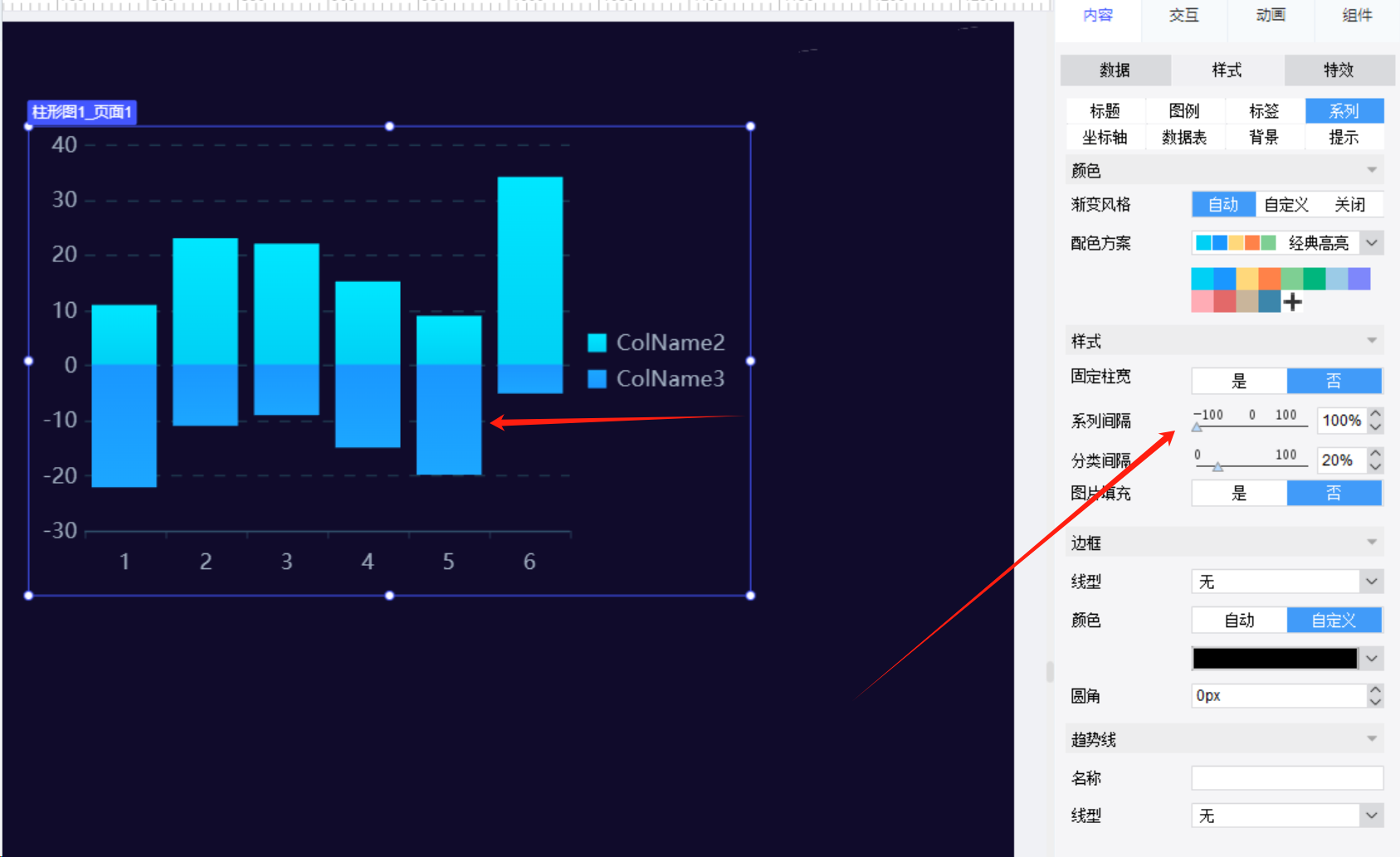1400x857 pixels.
Task: Select the 坐标轴 settings button
Action: coord(1105,137)
